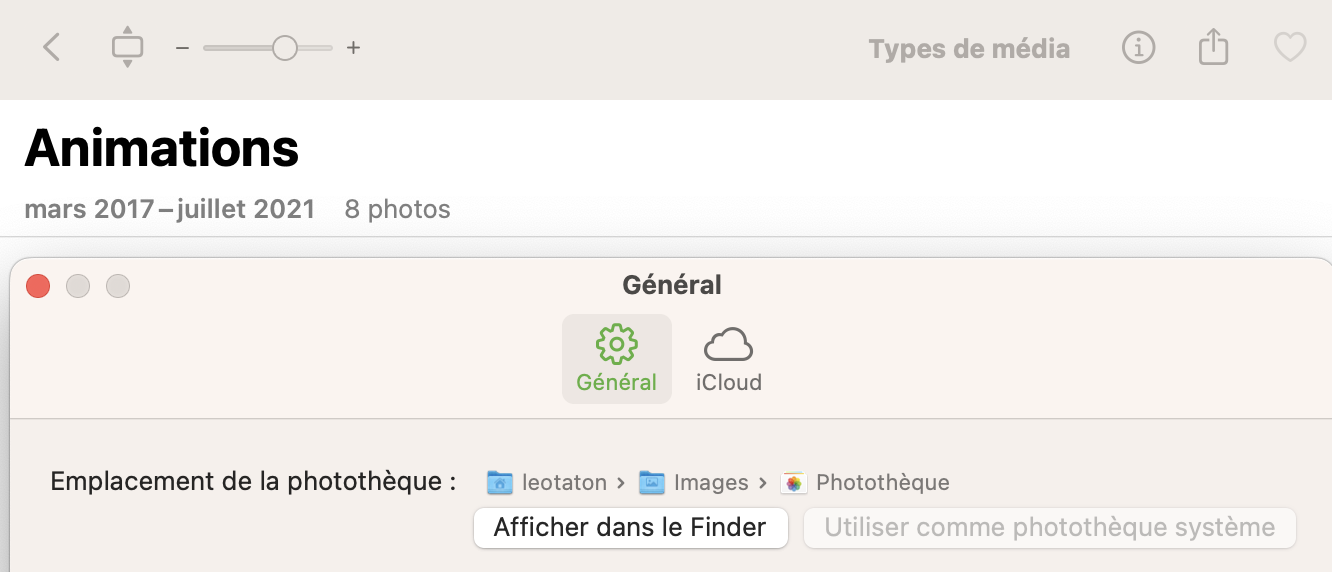Click the Animations album title
The height and width of the screenshot is (572, 1332).
161,148
